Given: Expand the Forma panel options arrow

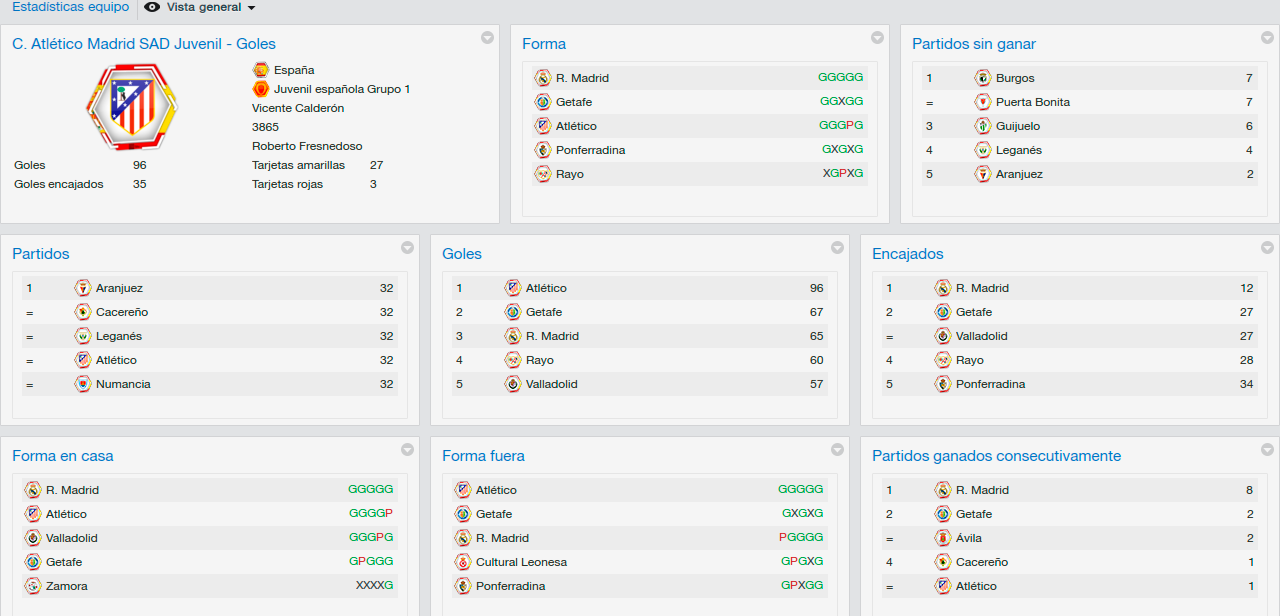Looking at the screenshot, I should coord(877,38).
